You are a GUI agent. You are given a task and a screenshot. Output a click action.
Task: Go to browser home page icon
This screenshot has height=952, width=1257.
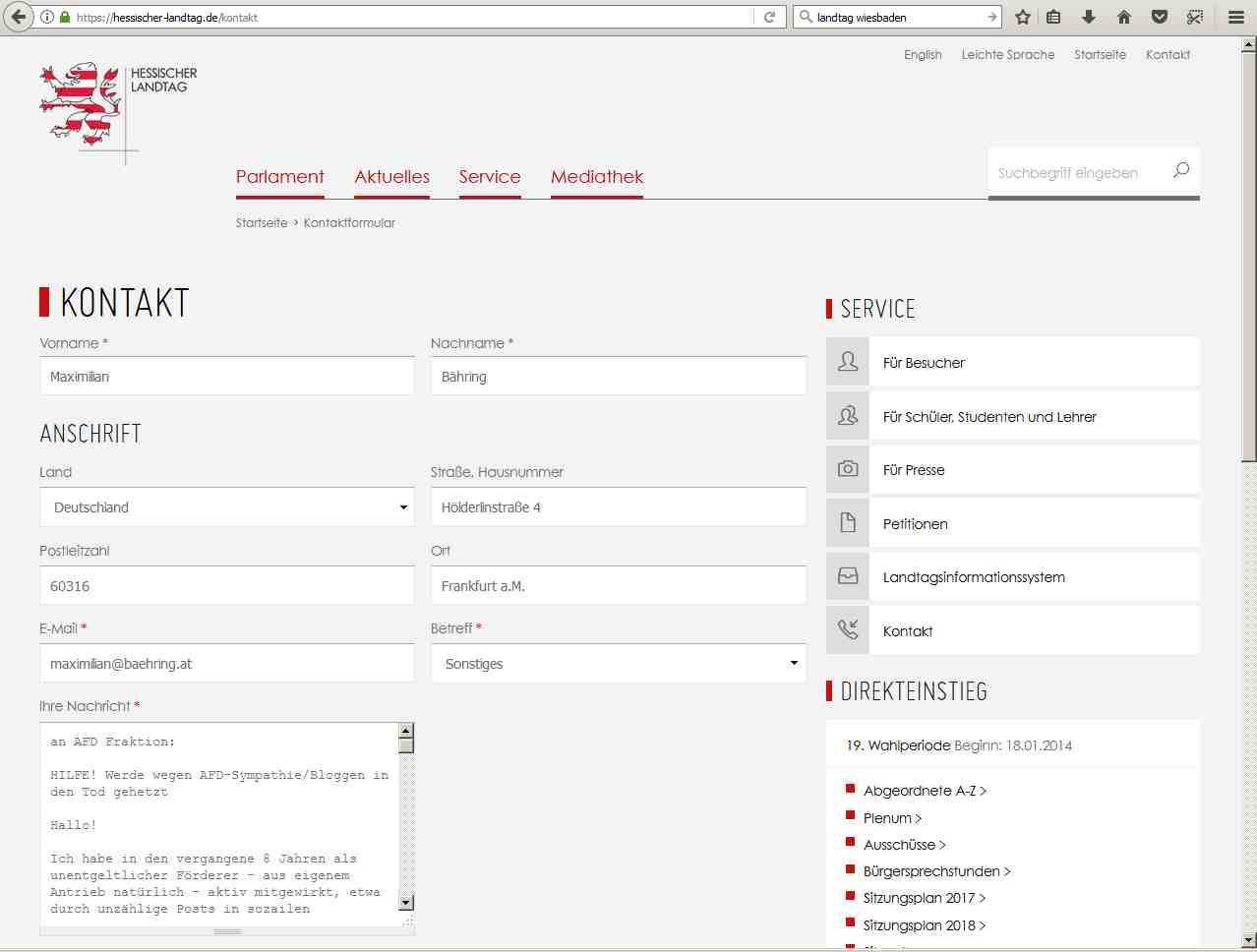(x=1124, y=17)
